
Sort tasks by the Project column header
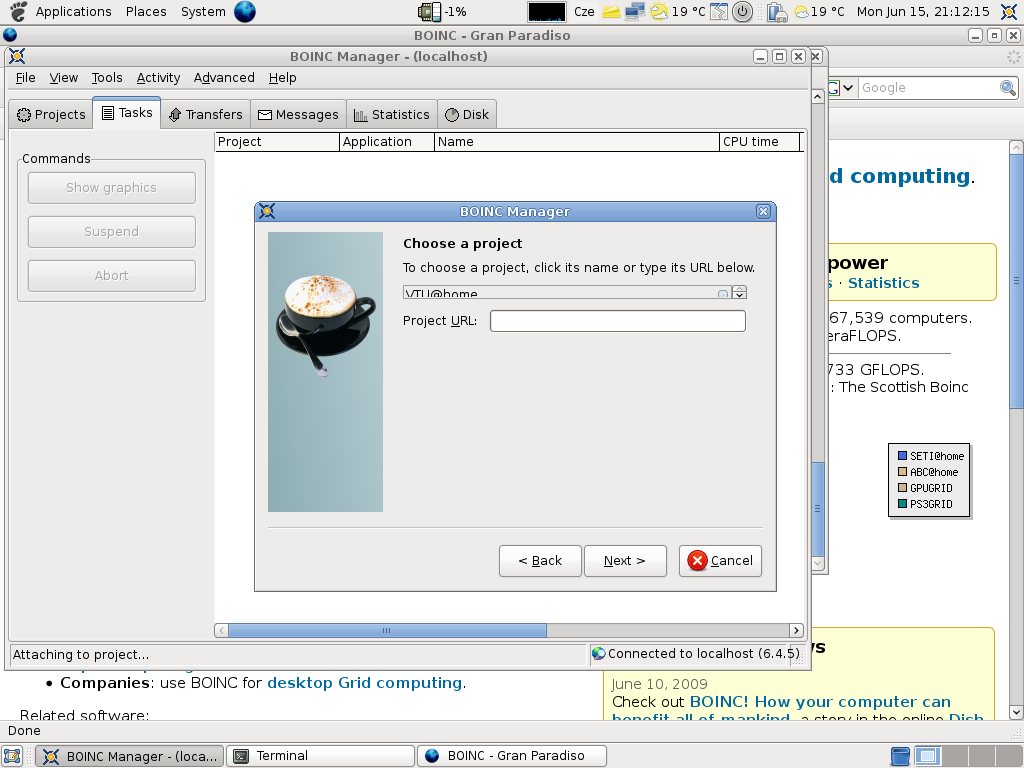click(277, 142)
